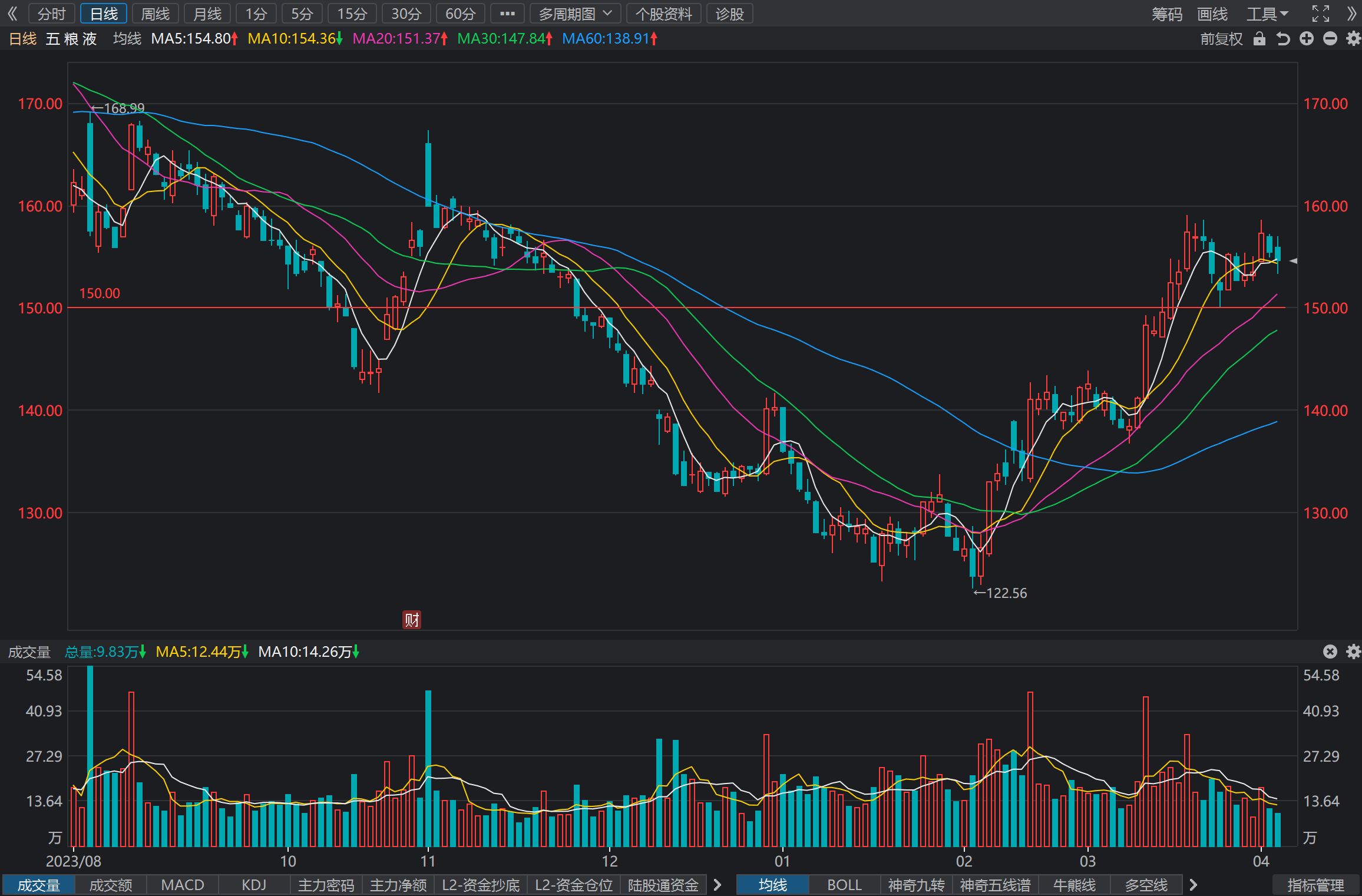The height and width of the screenshot is (896, 1362).
Task: Click the lock icon beside 前复权
Action: (x=1259, y=39)
